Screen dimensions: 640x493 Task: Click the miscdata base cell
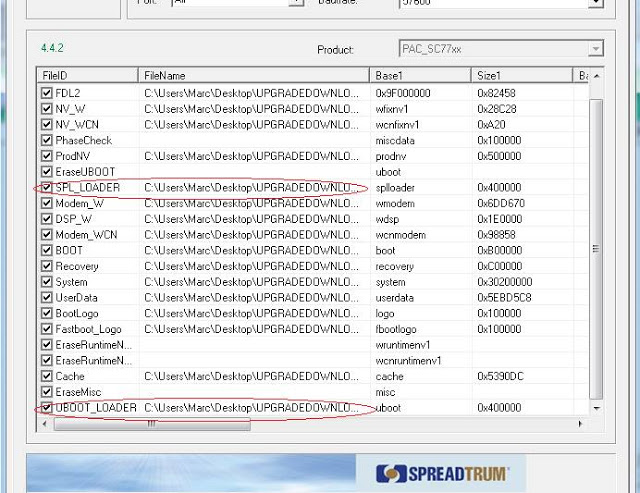pos(395,140)
